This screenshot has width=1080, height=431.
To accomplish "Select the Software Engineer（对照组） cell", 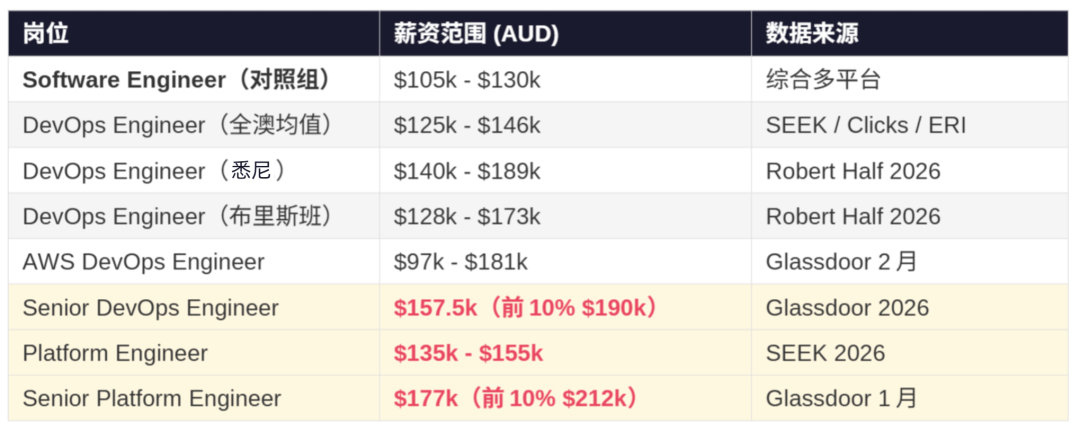I will [177, 80].
